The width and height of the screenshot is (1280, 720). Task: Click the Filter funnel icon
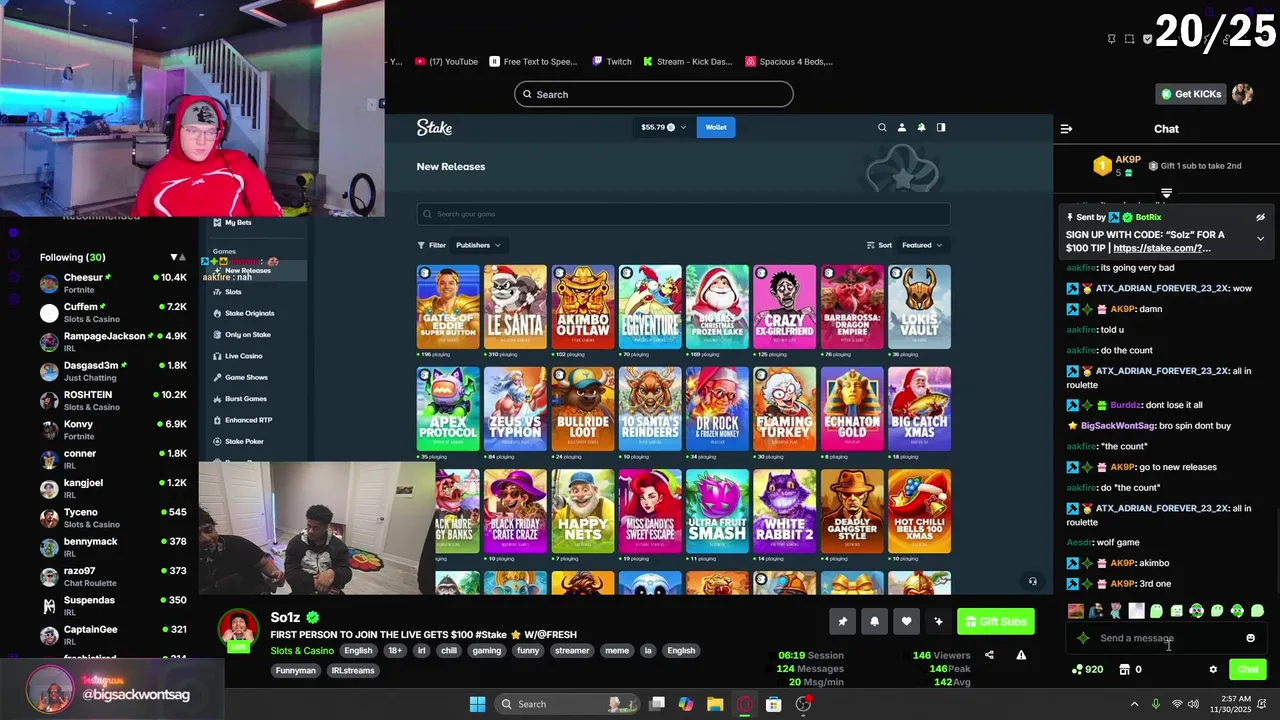(421, 245)
